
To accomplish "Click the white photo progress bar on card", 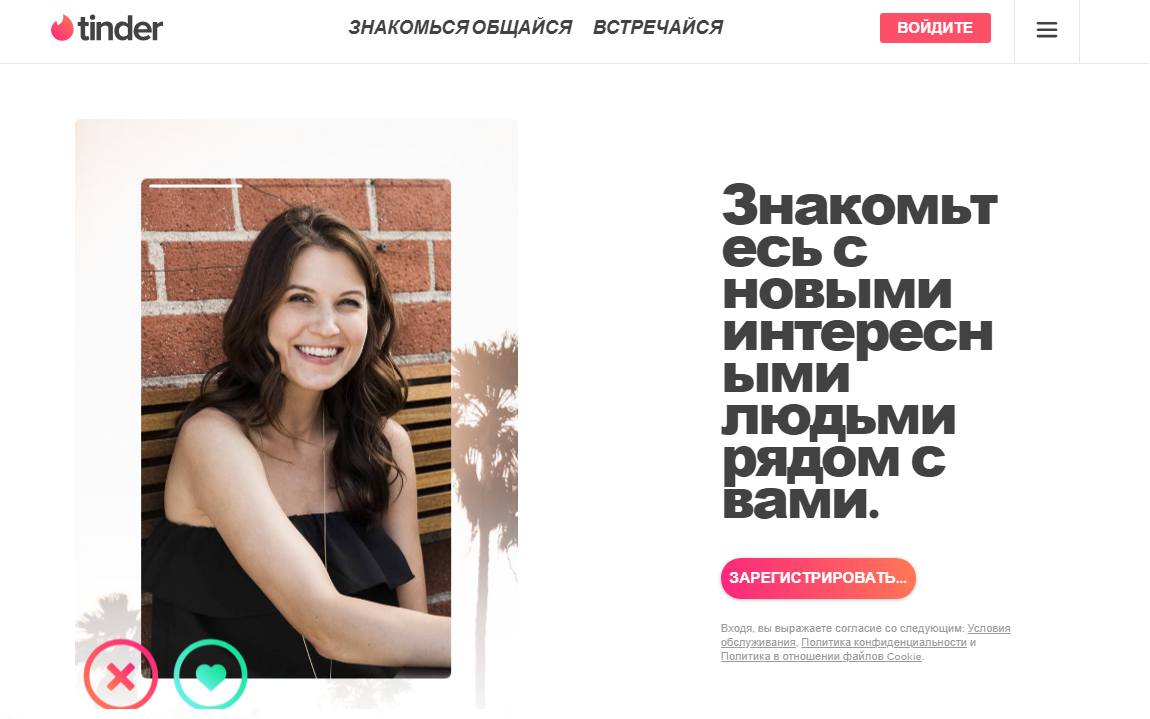I will click(x=196, y=186).
